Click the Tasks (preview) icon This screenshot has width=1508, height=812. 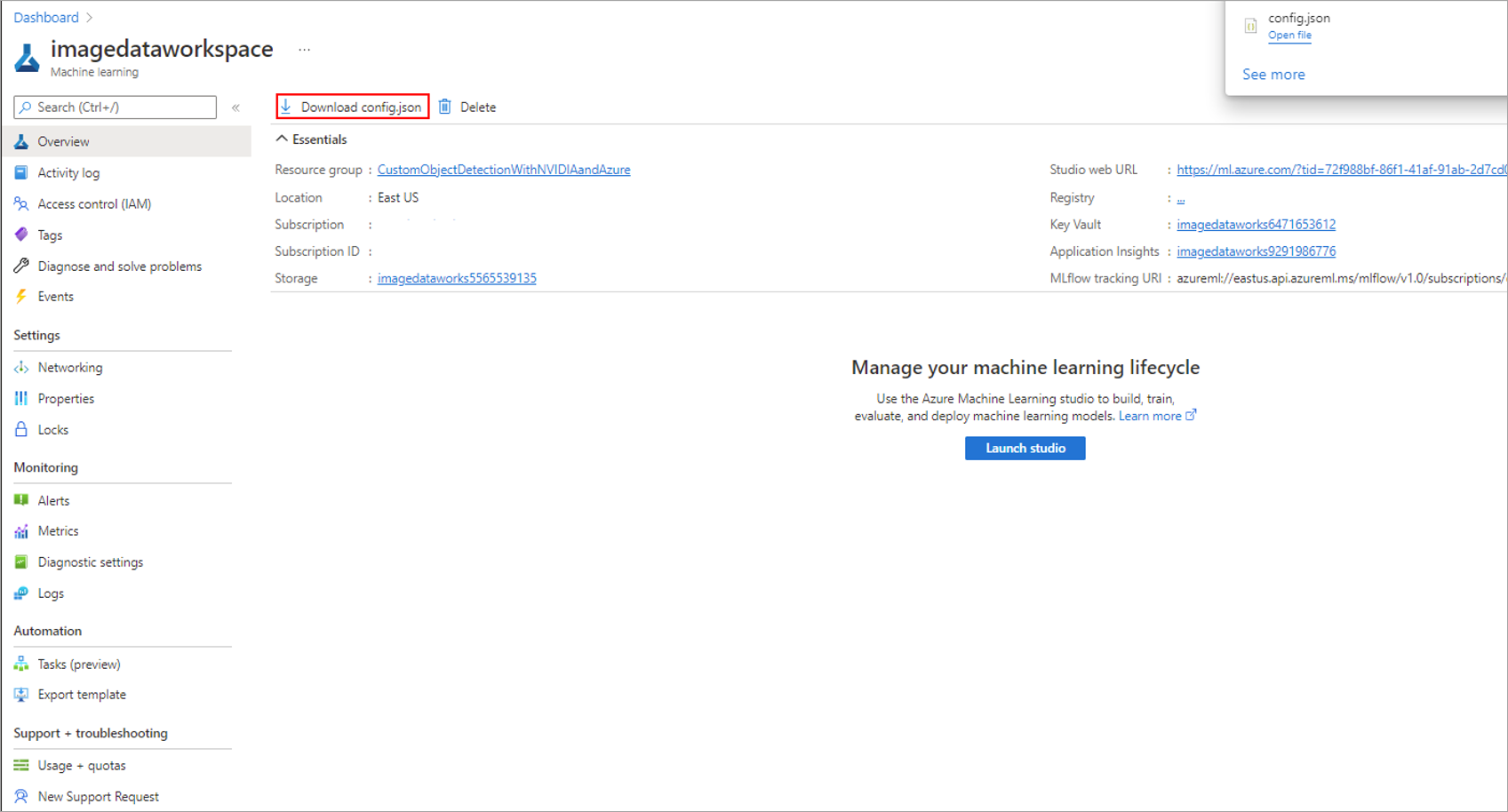21,664
